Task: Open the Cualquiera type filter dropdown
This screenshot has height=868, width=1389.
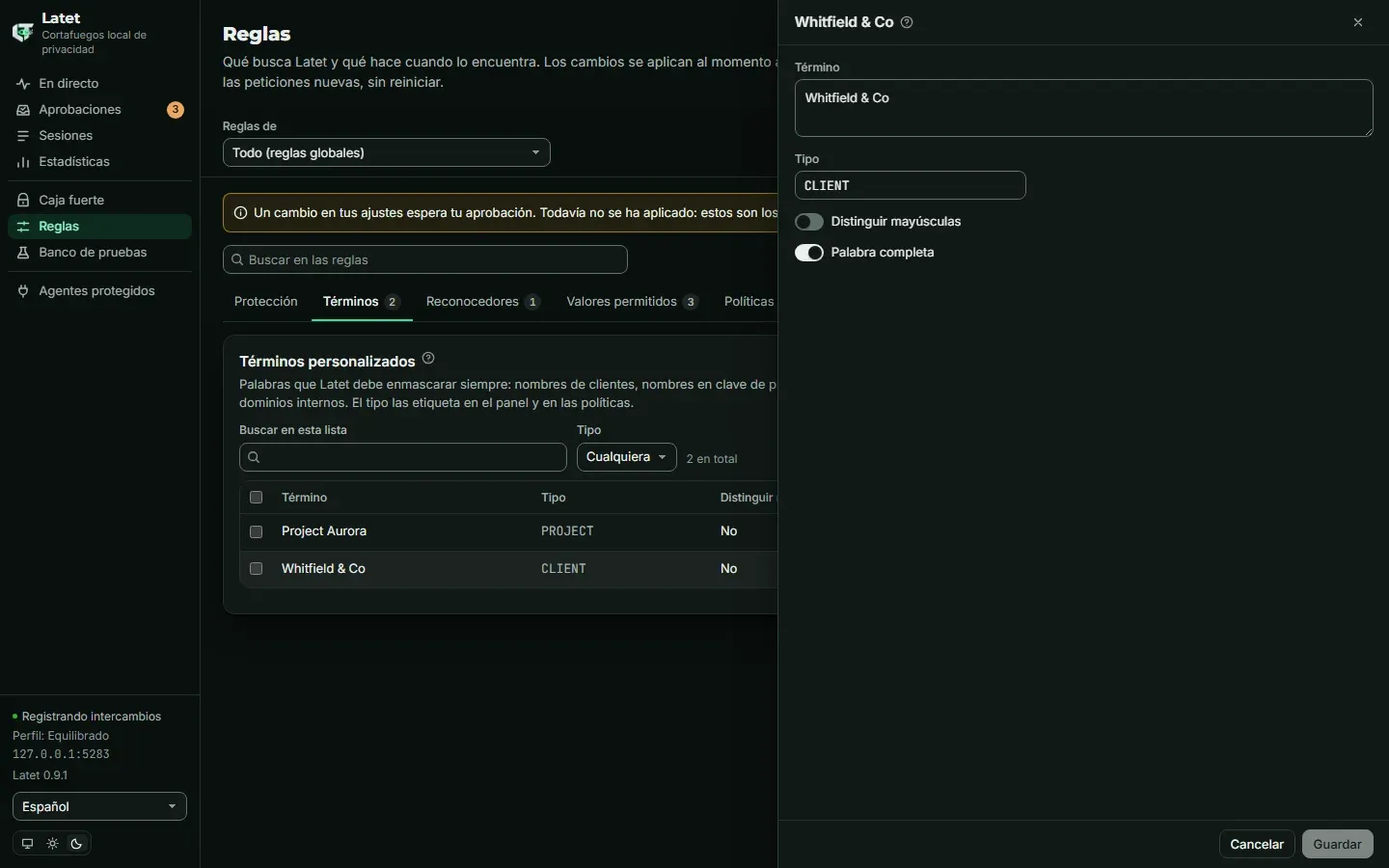Action: point(627,457)
